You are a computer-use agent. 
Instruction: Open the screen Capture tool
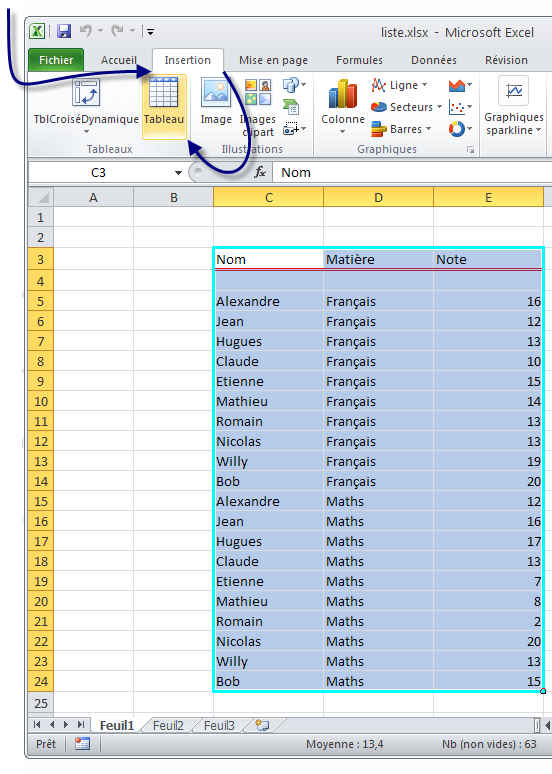tap(294, 129)
